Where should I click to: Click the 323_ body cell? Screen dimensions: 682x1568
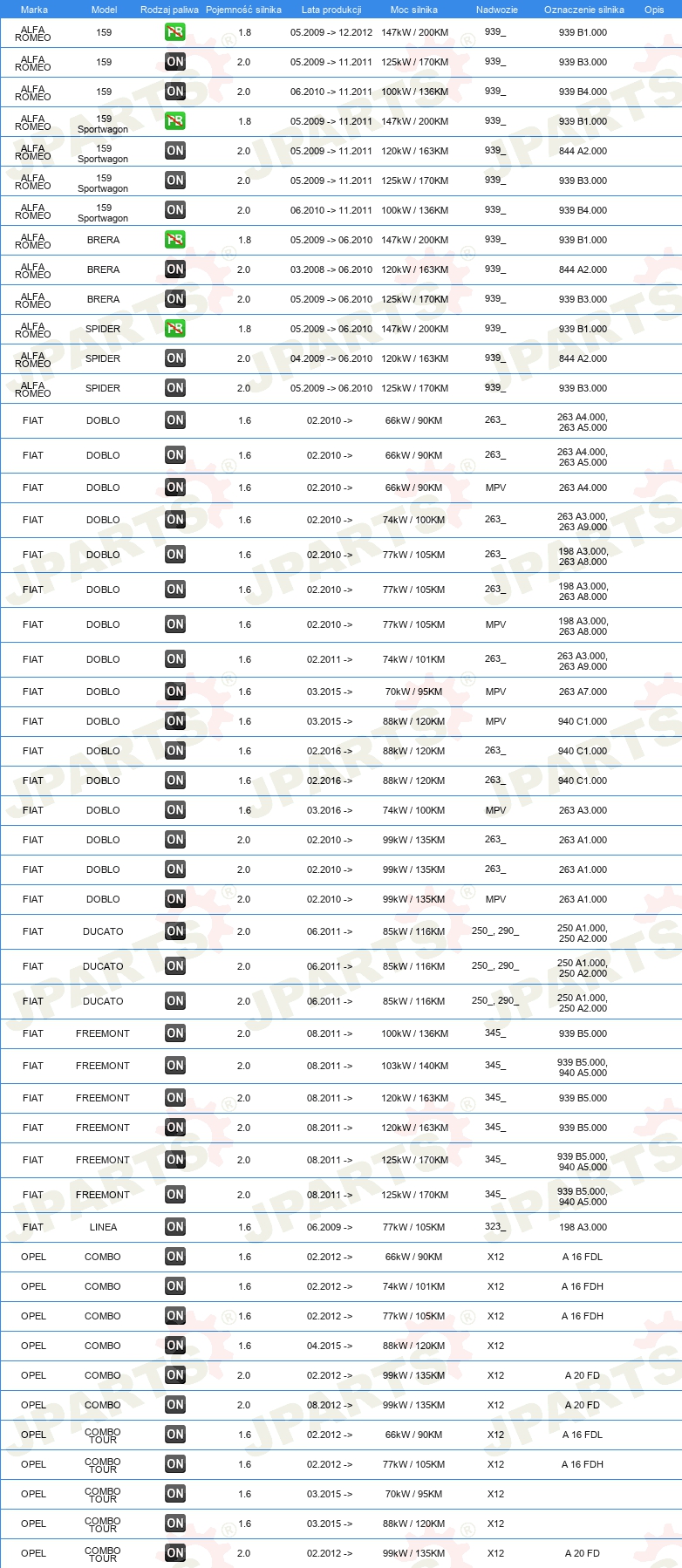(x=494, y=1227)
